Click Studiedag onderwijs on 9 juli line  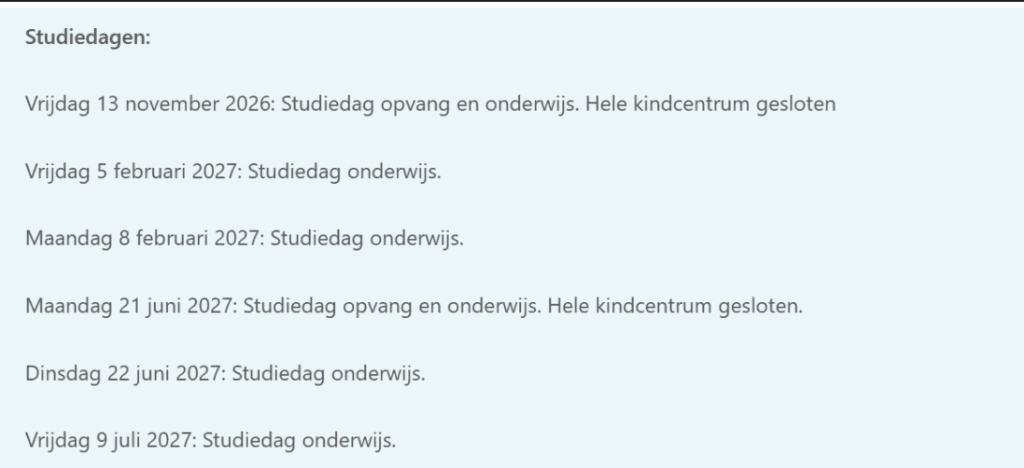point(299,441)
